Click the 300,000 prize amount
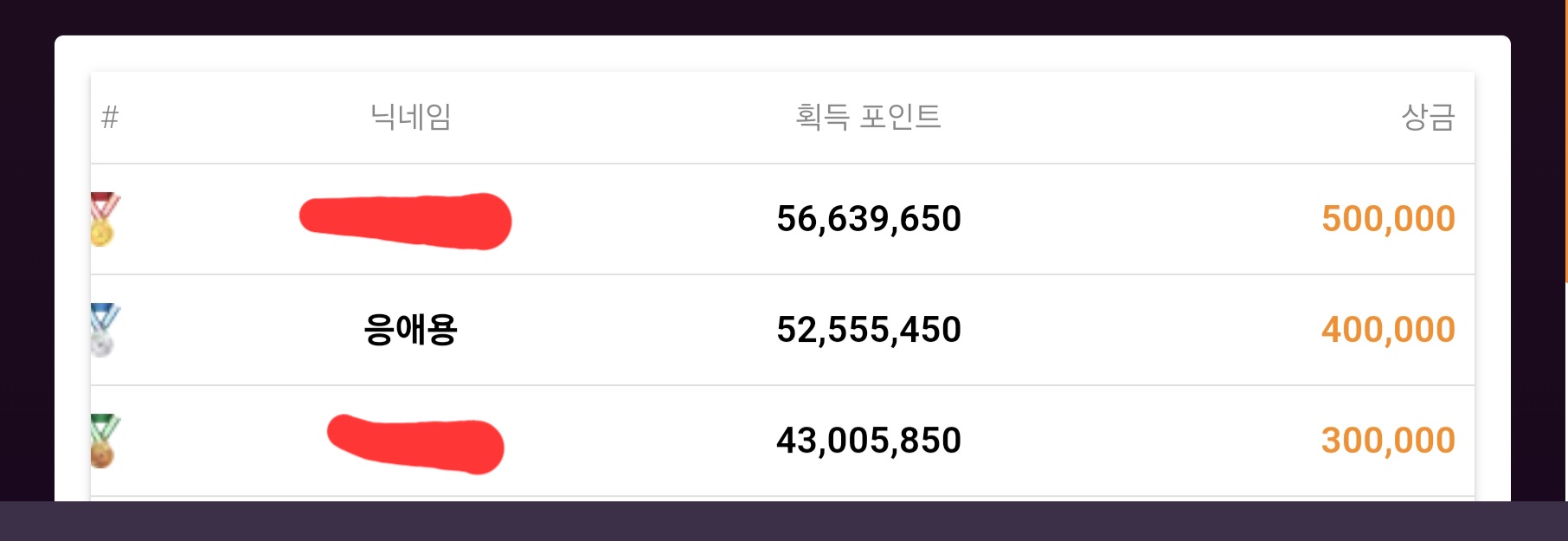1568x541 pixels. click(1388, 441)
